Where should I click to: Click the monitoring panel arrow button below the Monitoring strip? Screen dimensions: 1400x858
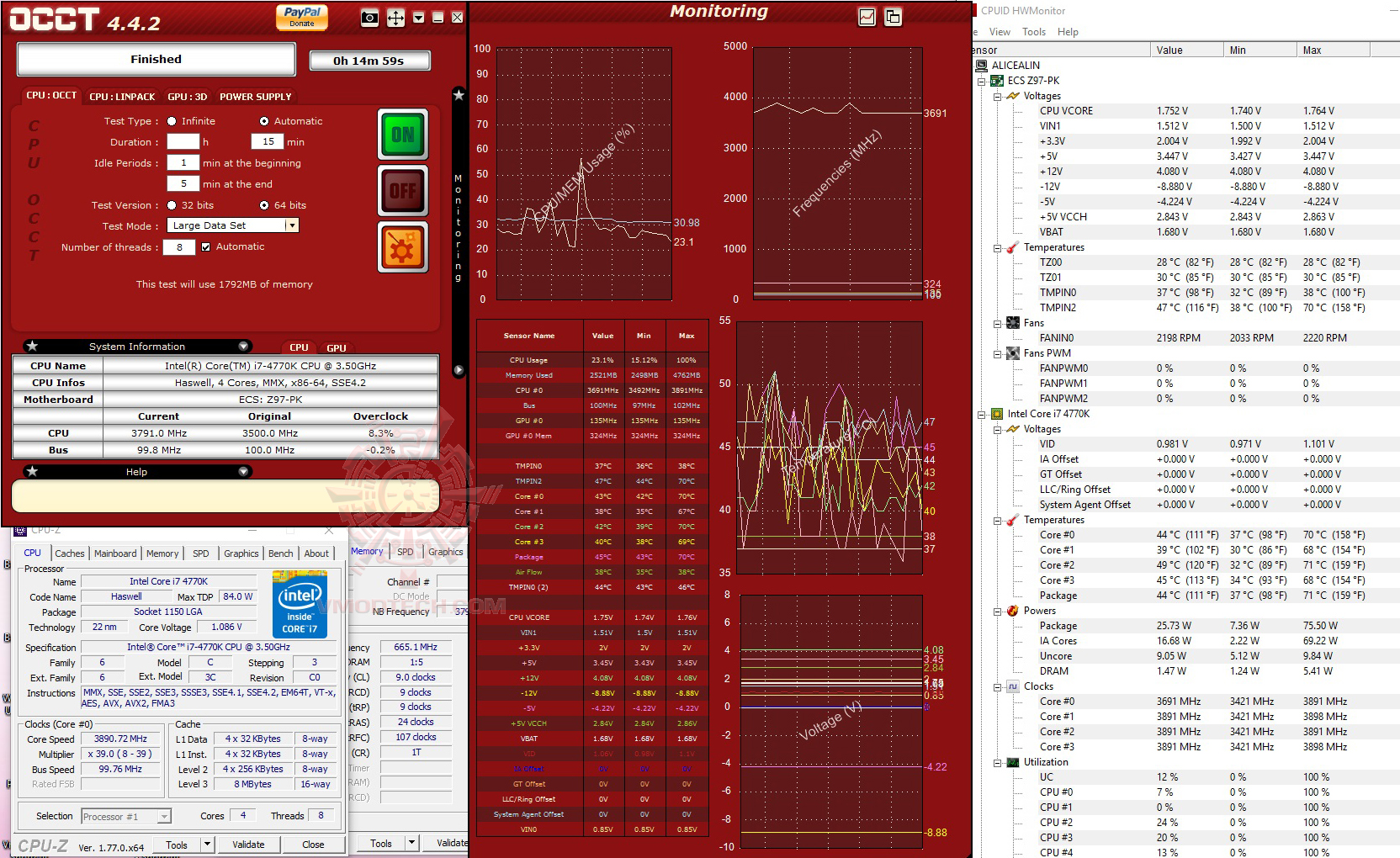point(459,370)
